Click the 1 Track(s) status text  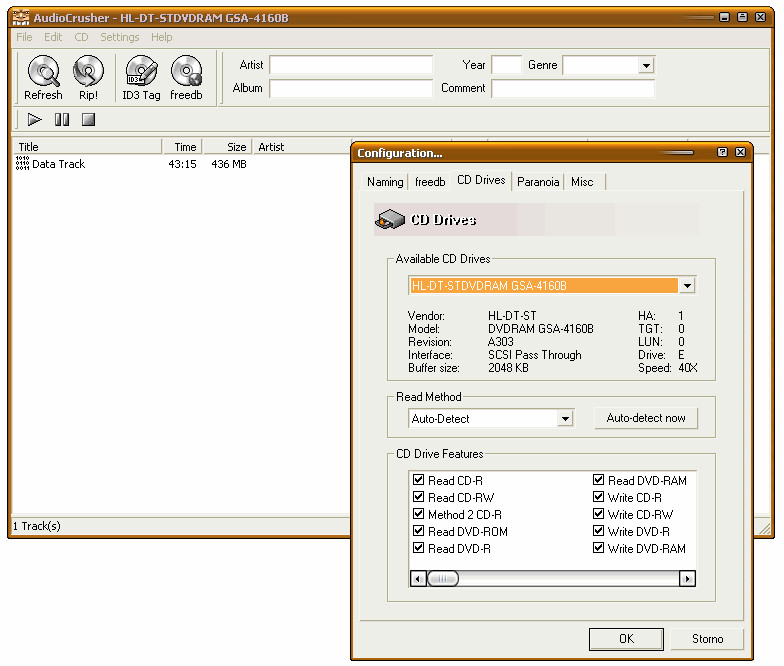pos(36,526)
